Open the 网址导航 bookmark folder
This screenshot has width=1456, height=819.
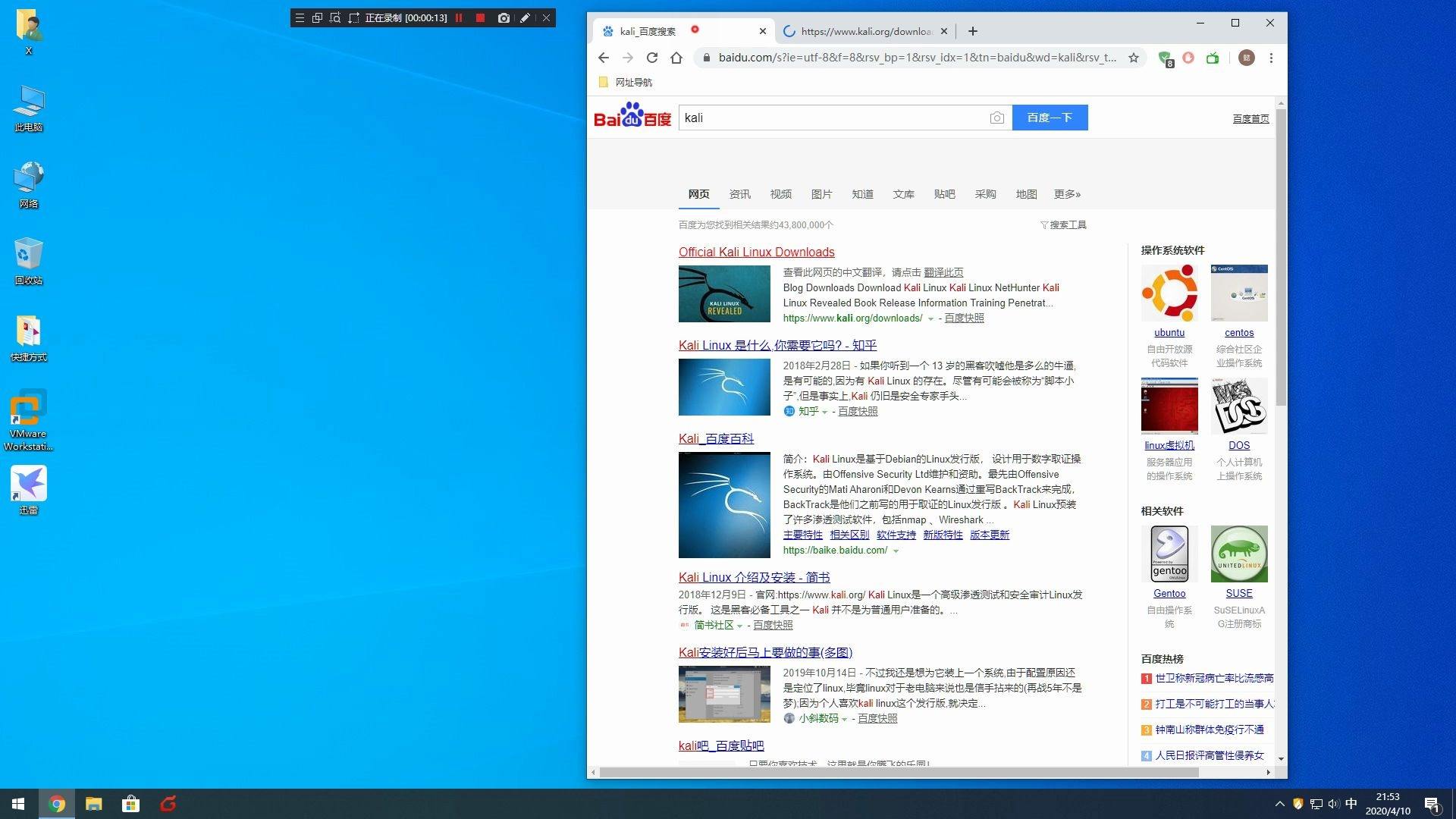[x=626, y=82]
